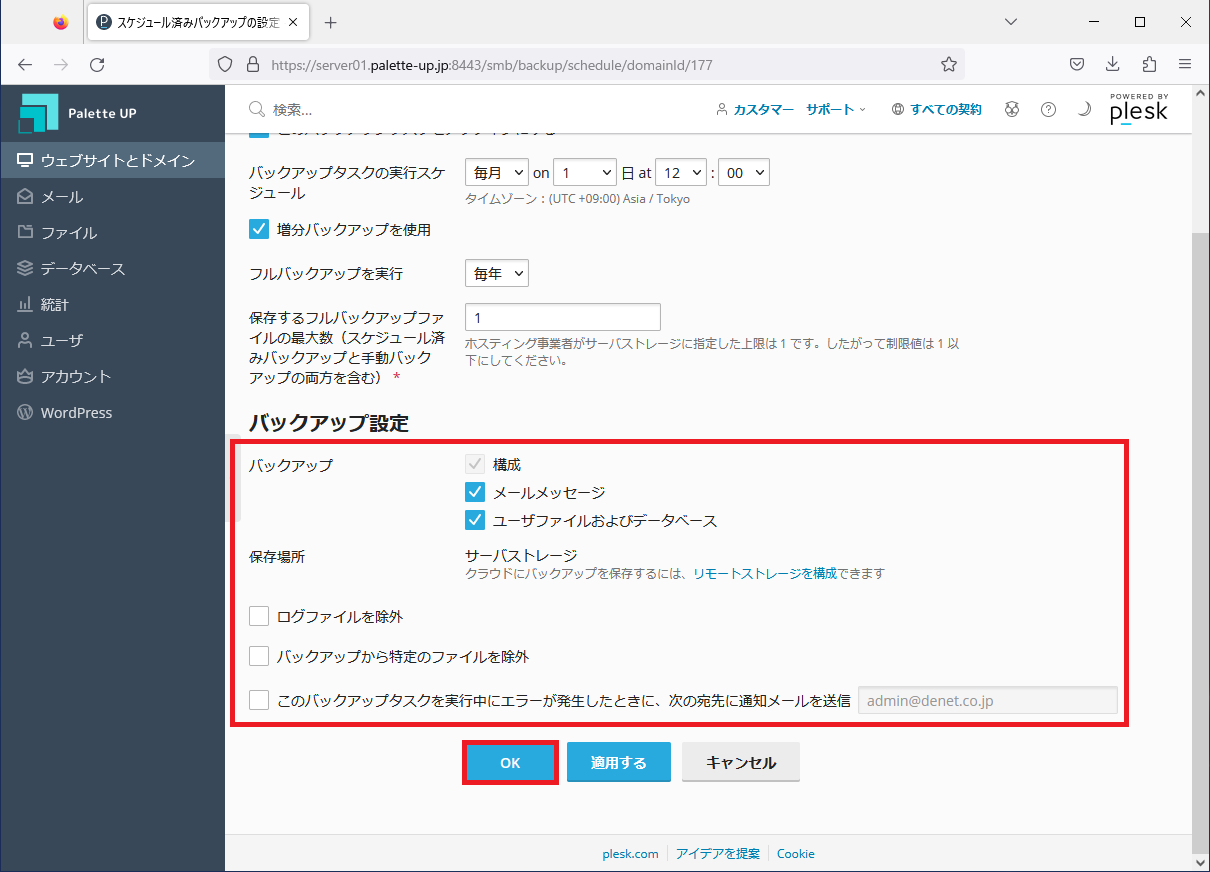Open ウェブサイトとドメイン in the sidebar
Viewport: 1210px width, 872px height.
(112, 161)
